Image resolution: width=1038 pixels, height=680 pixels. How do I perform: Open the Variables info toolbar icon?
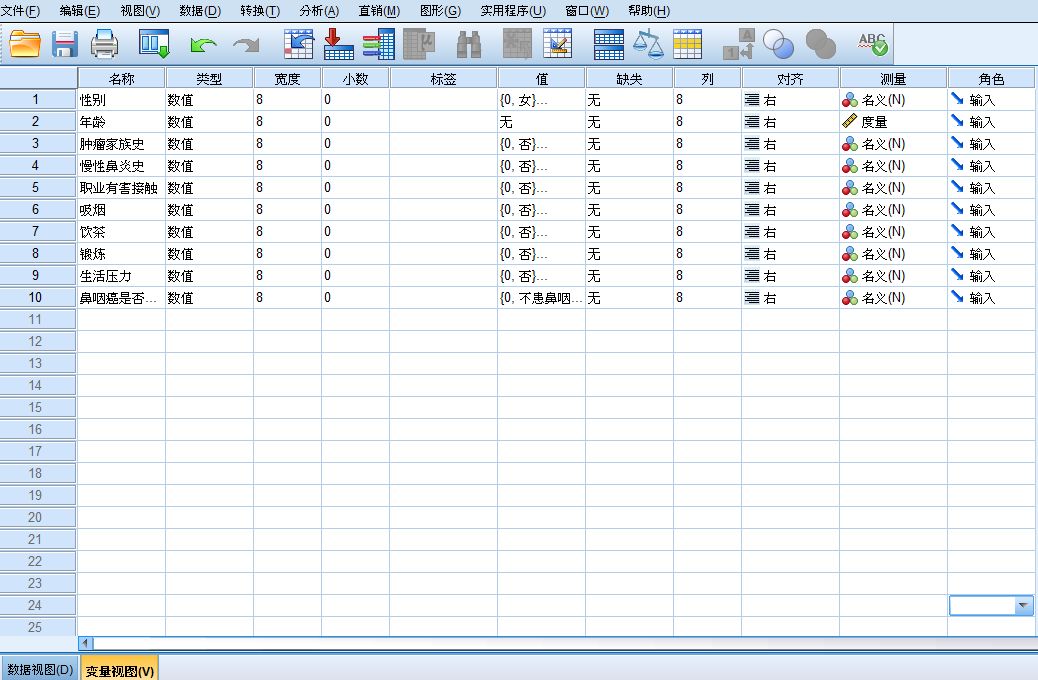tap(379, 44)
